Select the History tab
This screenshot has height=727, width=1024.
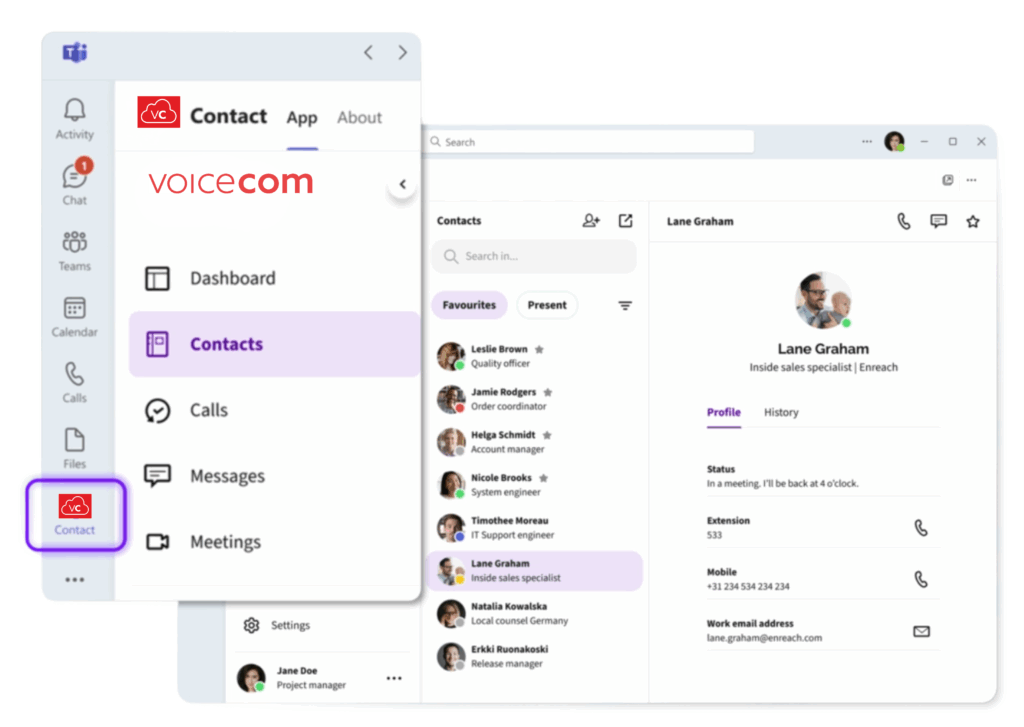pos(781,412)
